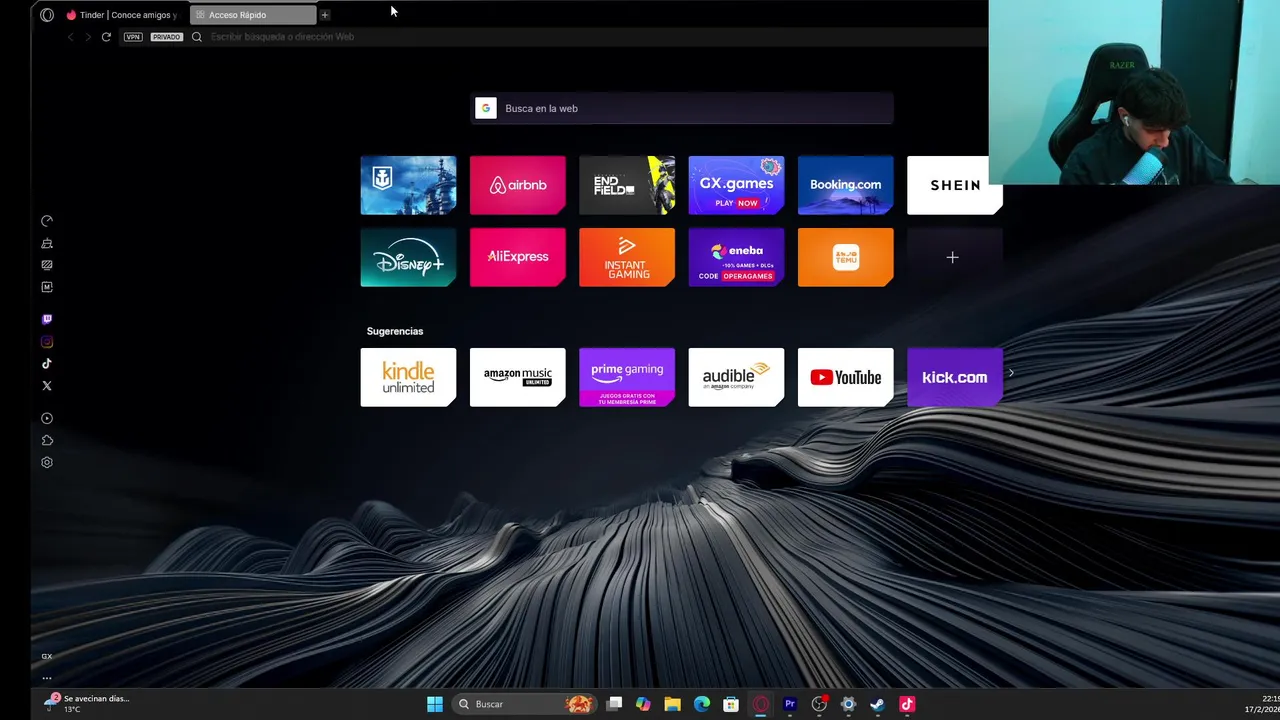Open the striped GX Mods sidebar icon
Image resolution: width=1280 pixels, height=720 pixels.
coord(47,265)
